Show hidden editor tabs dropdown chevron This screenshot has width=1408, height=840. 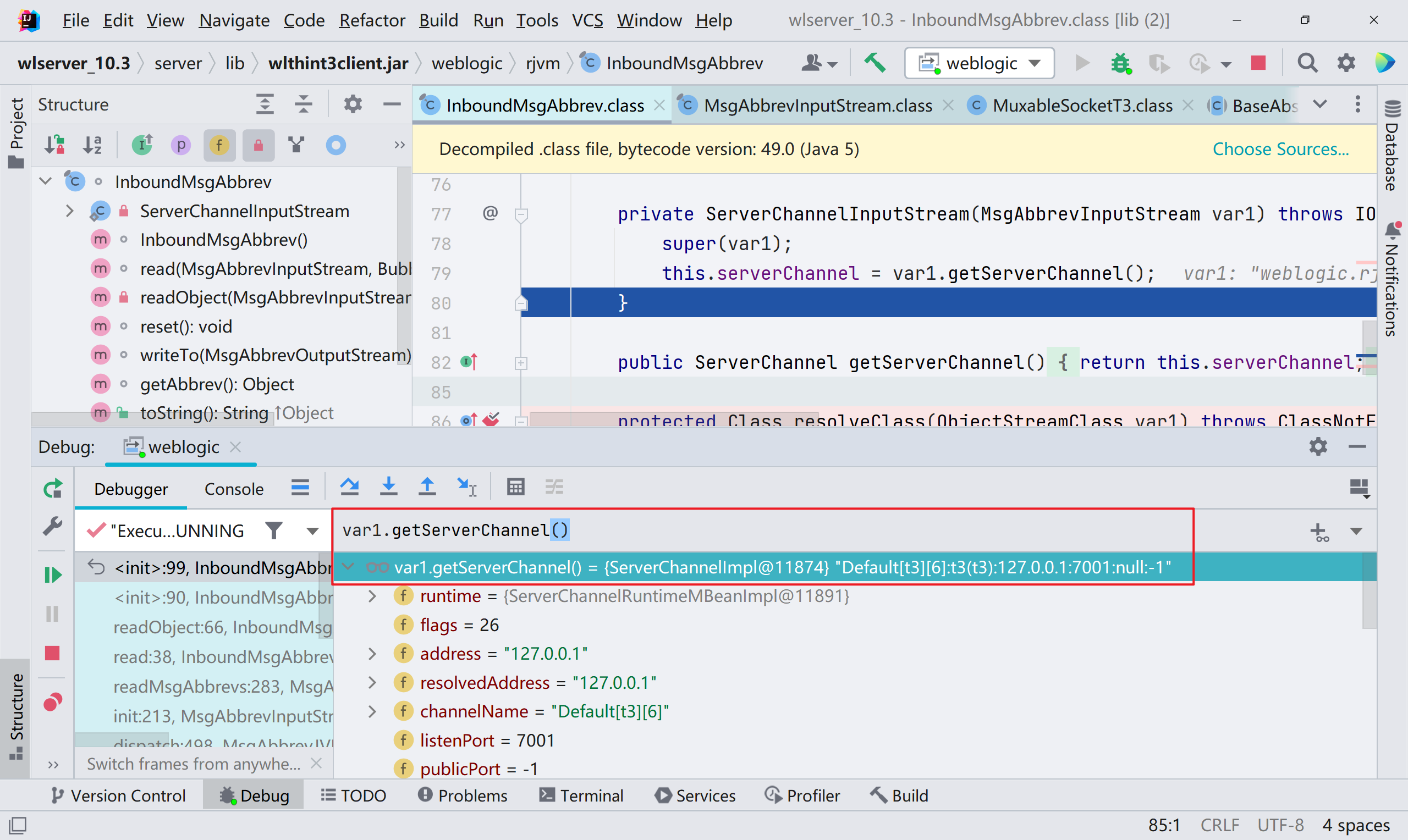(x=1319, y=104)
